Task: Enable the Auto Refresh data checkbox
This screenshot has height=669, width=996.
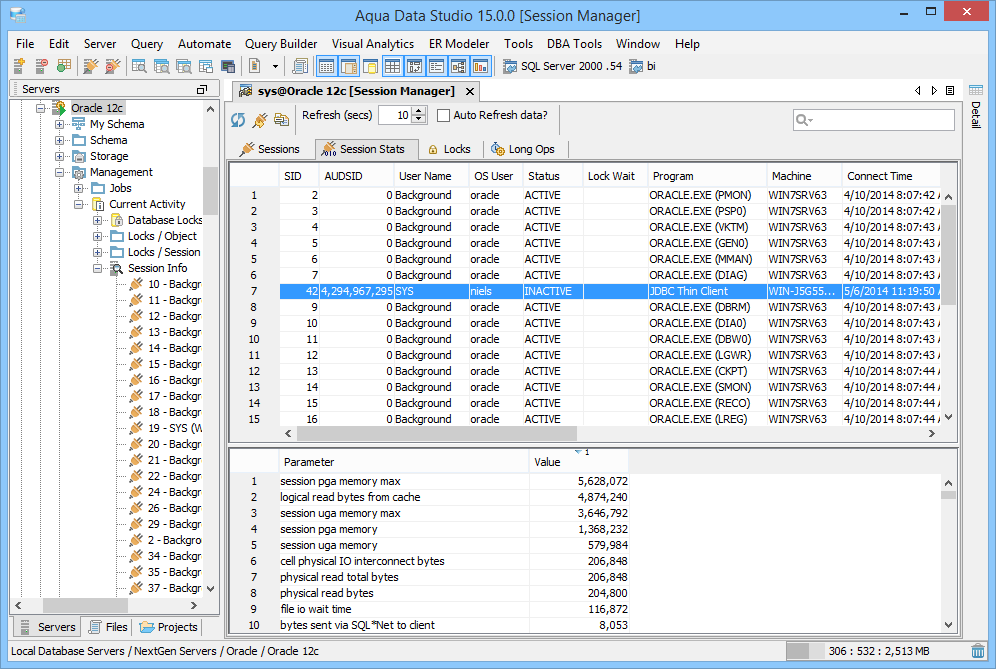Action: pyautogui.click(x=443, y=116)
